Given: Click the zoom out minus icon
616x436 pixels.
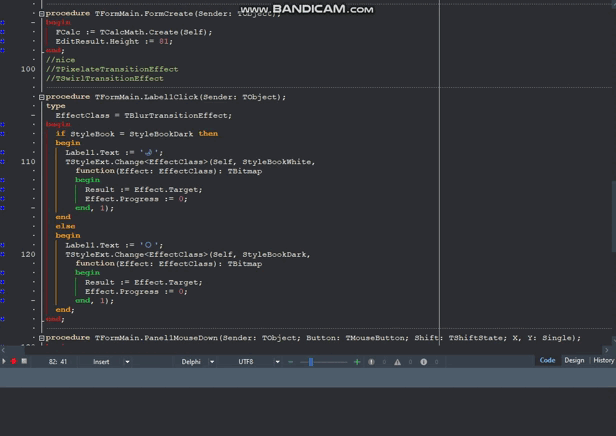Looking at the screenshot, I should click(291, 362).
